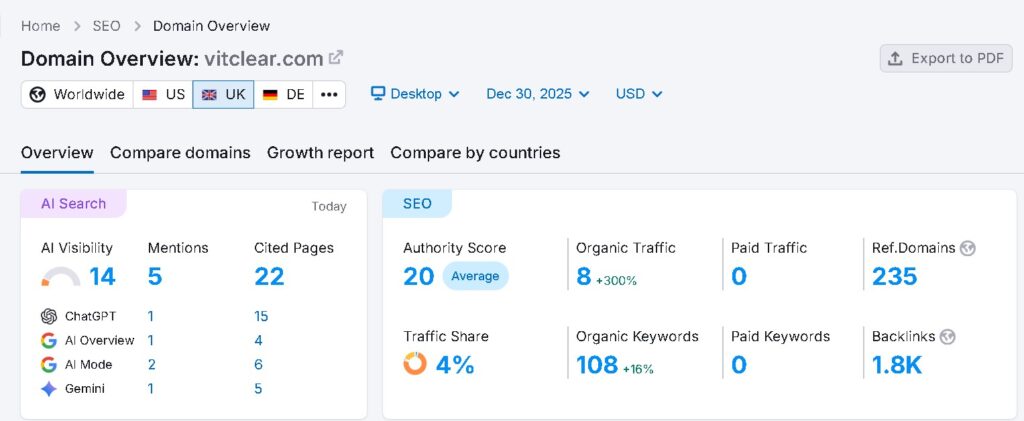Click Gemini mentions value 1

tap(151, 389)
